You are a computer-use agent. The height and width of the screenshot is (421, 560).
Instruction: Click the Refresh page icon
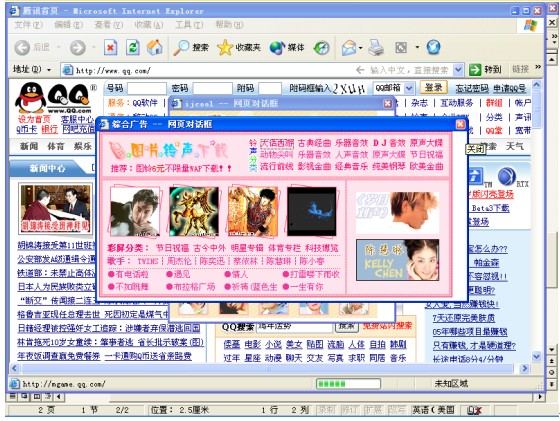coord(132,47)
